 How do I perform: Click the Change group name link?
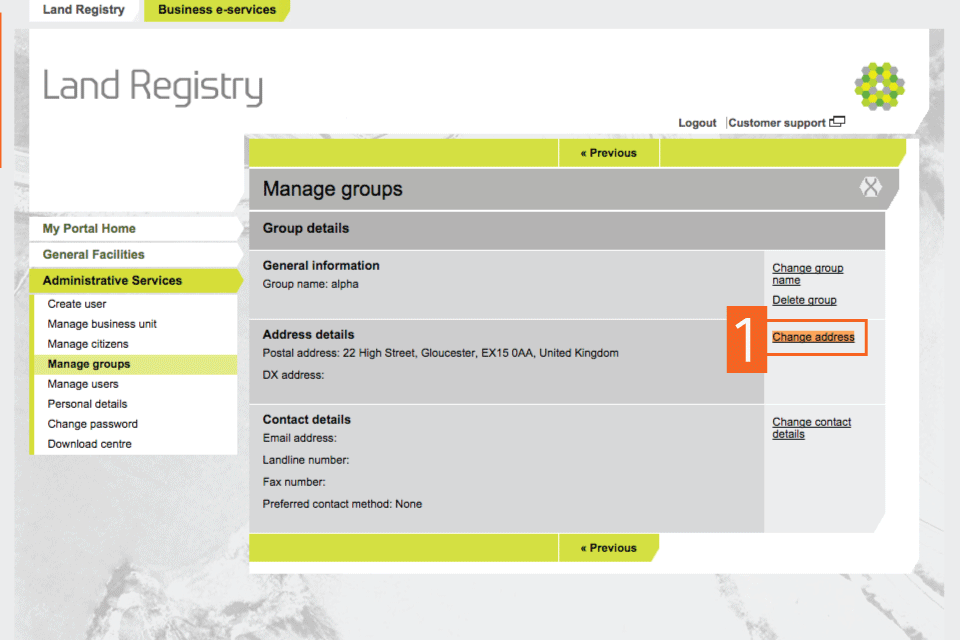807,274
